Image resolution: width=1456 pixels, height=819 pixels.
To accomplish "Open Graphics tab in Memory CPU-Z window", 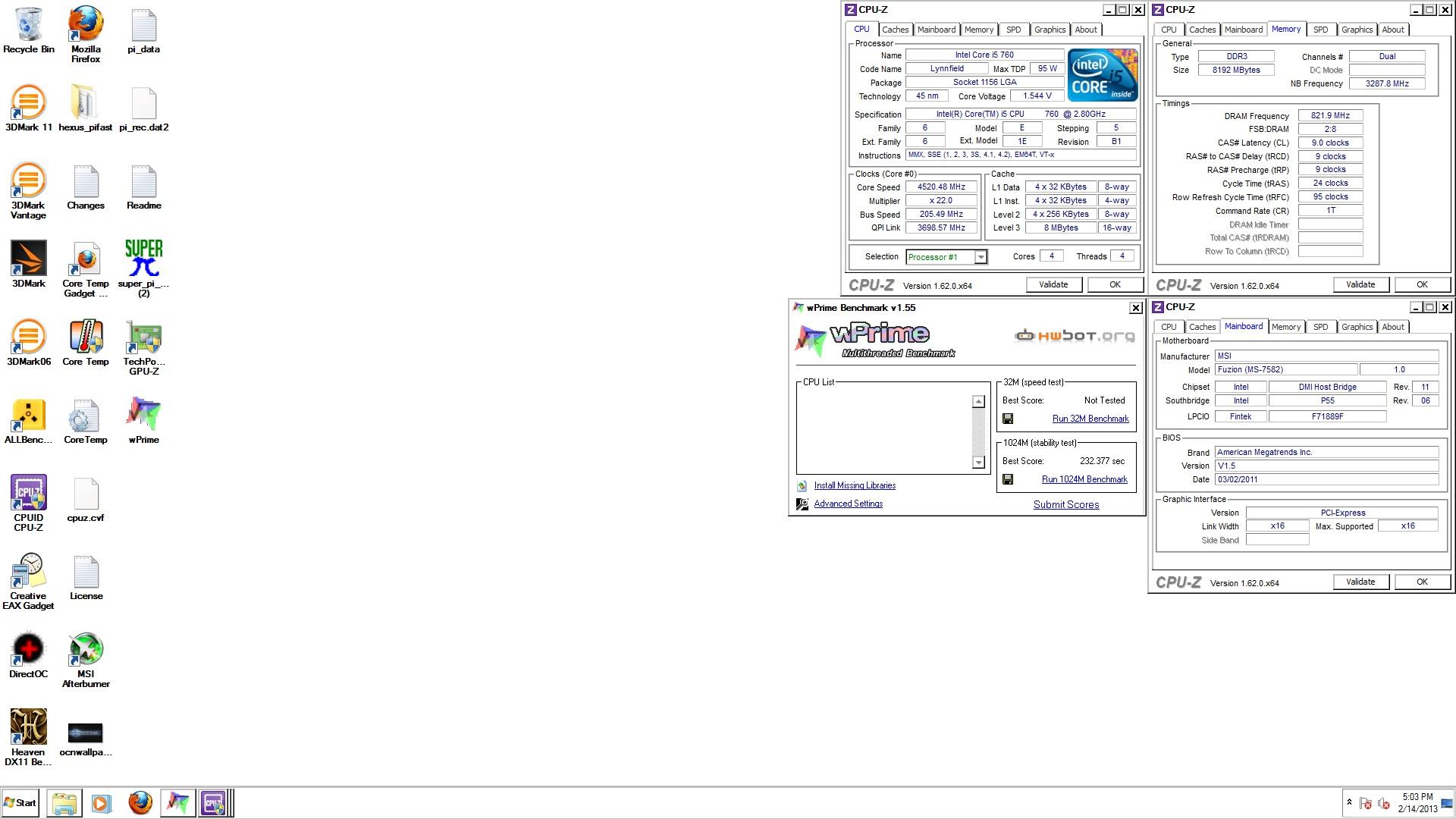I will [1357, 30].
